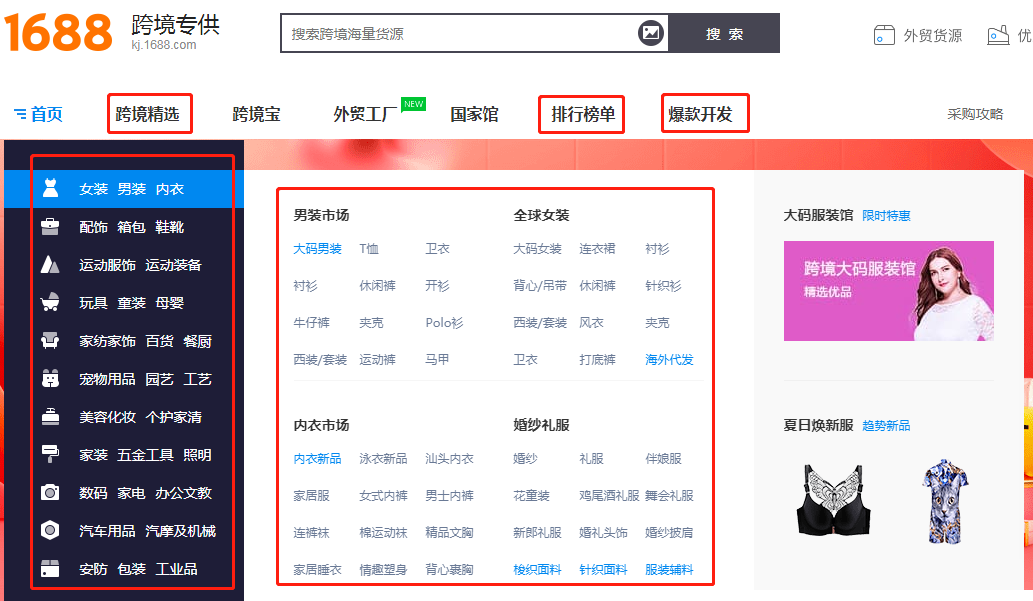Click the 1688 logo icon

(x=58, y=32)
